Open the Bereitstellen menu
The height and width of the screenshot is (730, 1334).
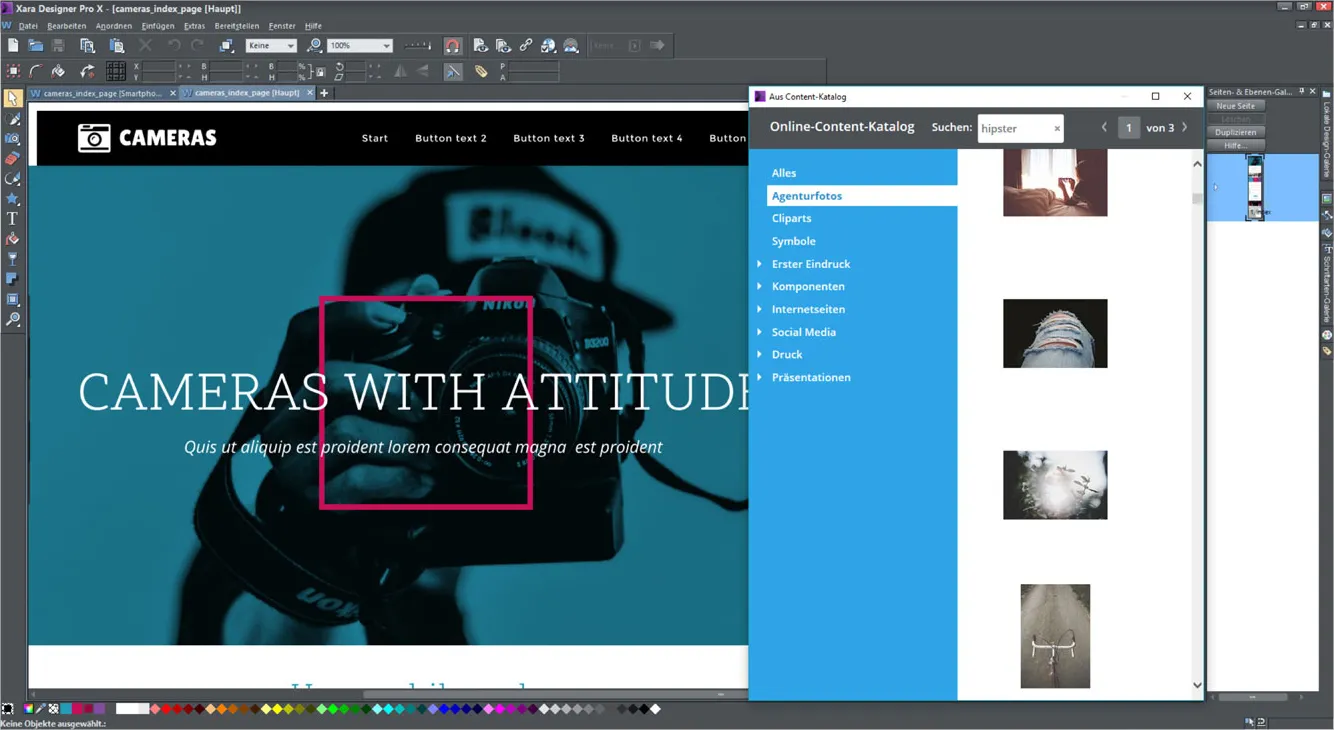tap(236, 26)
